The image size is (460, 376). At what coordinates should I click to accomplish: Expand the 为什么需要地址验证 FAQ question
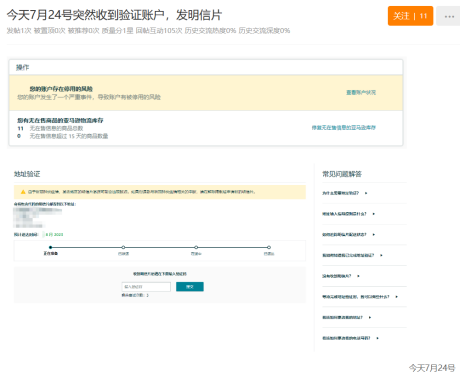tap(344, 193)
